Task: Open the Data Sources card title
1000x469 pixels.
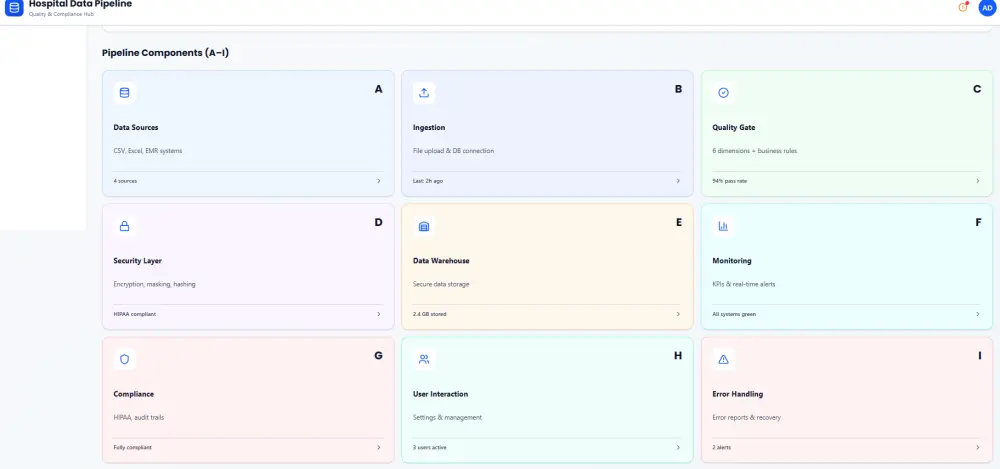Action: click(x=136, y=128)
